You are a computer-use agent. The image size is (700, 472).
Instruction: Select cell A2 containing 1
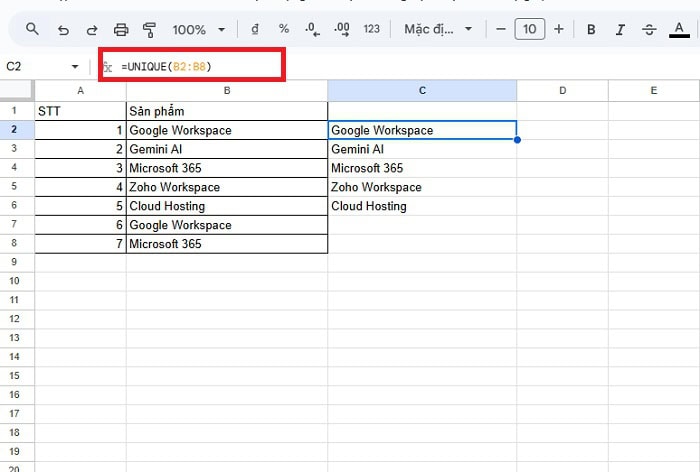[x=80, y=130]
